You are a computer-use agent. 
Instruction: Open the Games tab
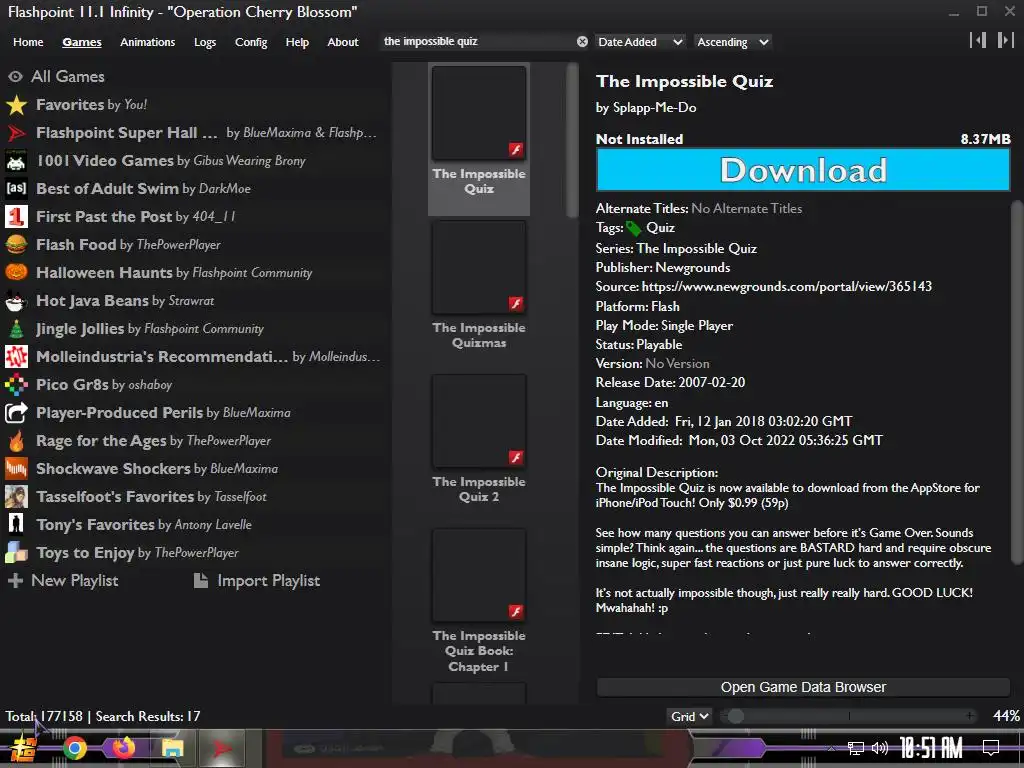(x=82, y=42)
